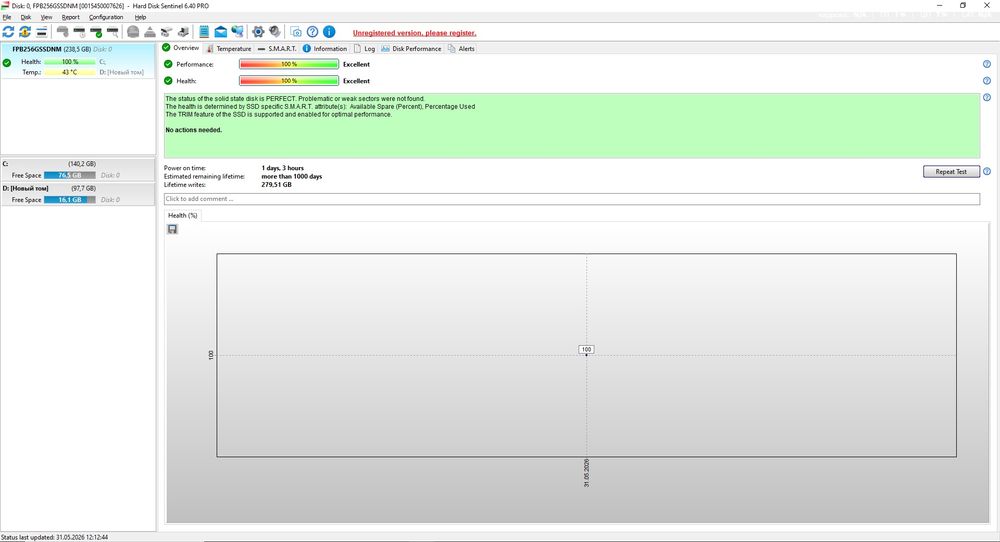This screenshot has width=1000, height=542.
Task: Click the help icon next to Repeat Test
Action: pos(987,172)
